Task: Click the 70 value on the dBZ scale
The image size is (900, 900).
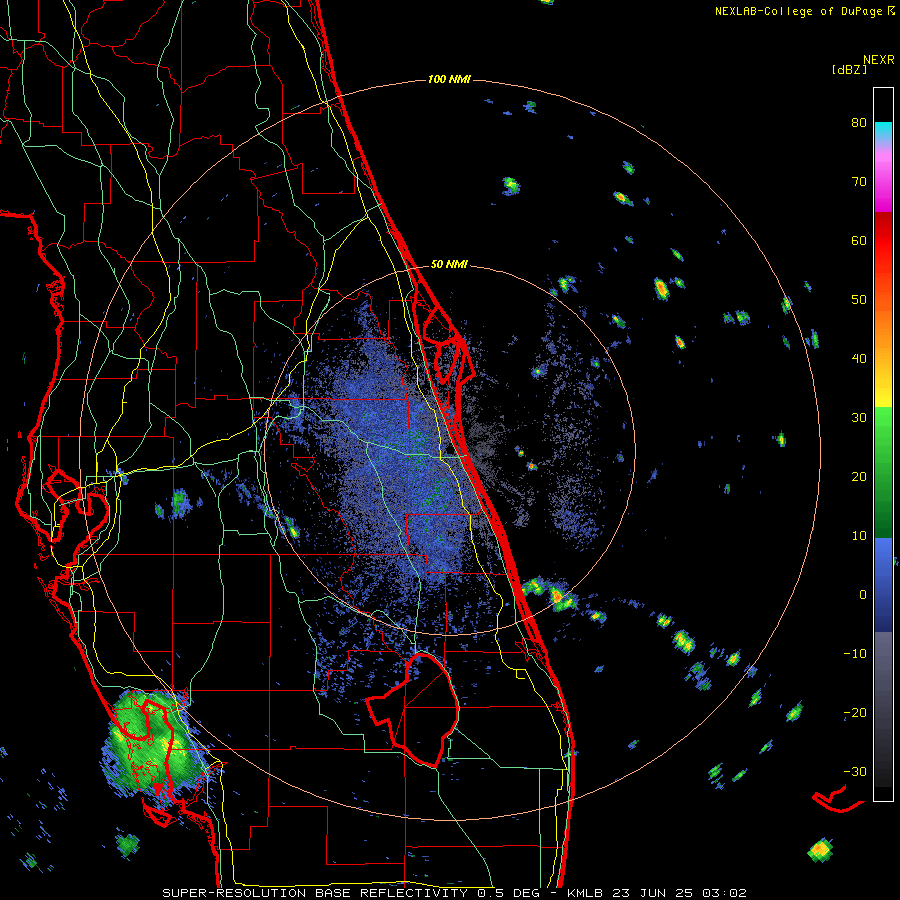Action: click(x=859, y=182)
